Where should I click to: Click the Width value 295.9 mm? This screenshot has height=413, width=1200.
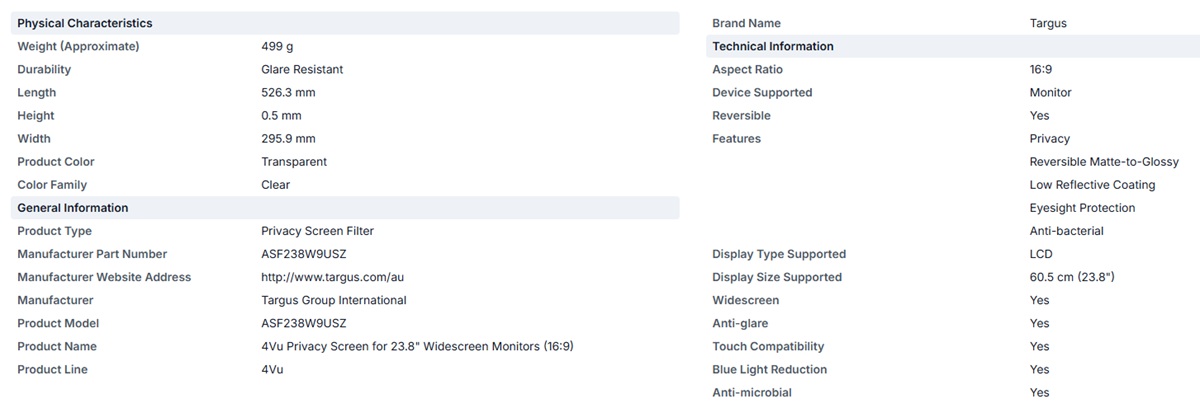[288, 138]
